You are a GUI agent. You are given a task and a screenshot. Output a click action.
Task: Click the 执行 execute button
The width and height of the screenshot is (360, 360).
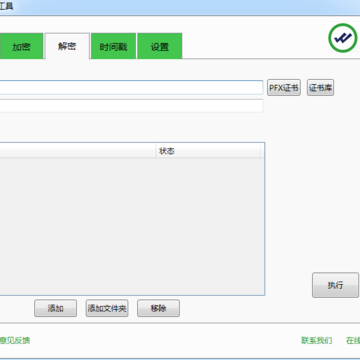335,285
